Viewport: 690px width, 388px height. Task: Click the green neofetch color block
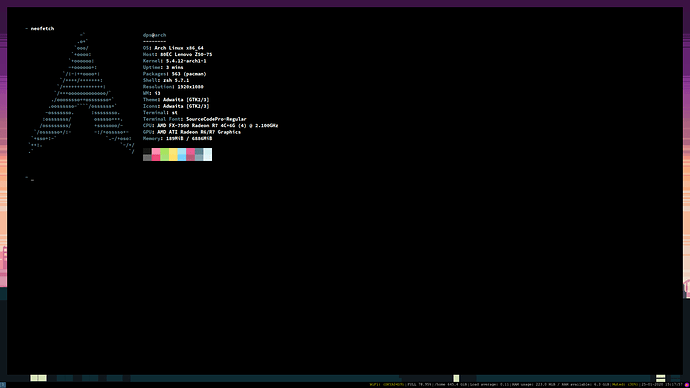pyautogui.click(x=165, y=154)
